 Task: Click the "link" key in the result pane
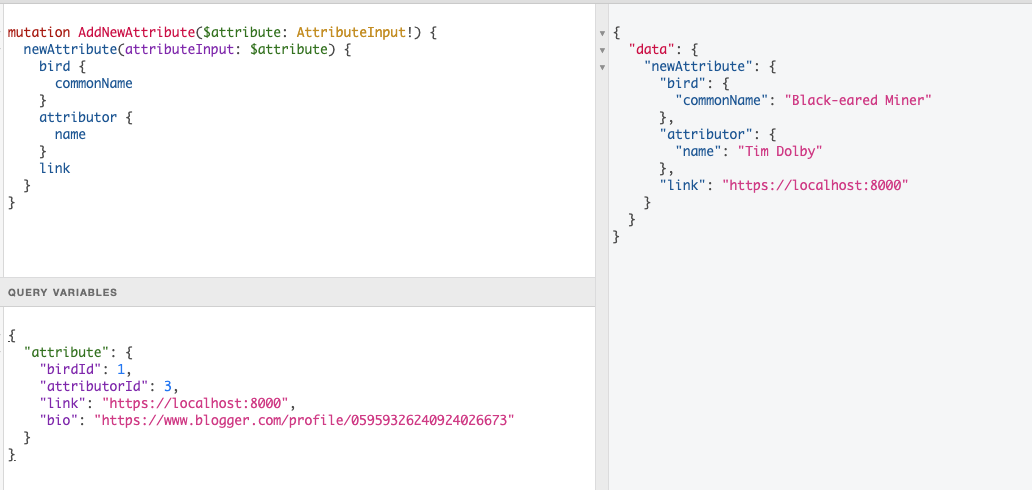[x=683, y=186]
